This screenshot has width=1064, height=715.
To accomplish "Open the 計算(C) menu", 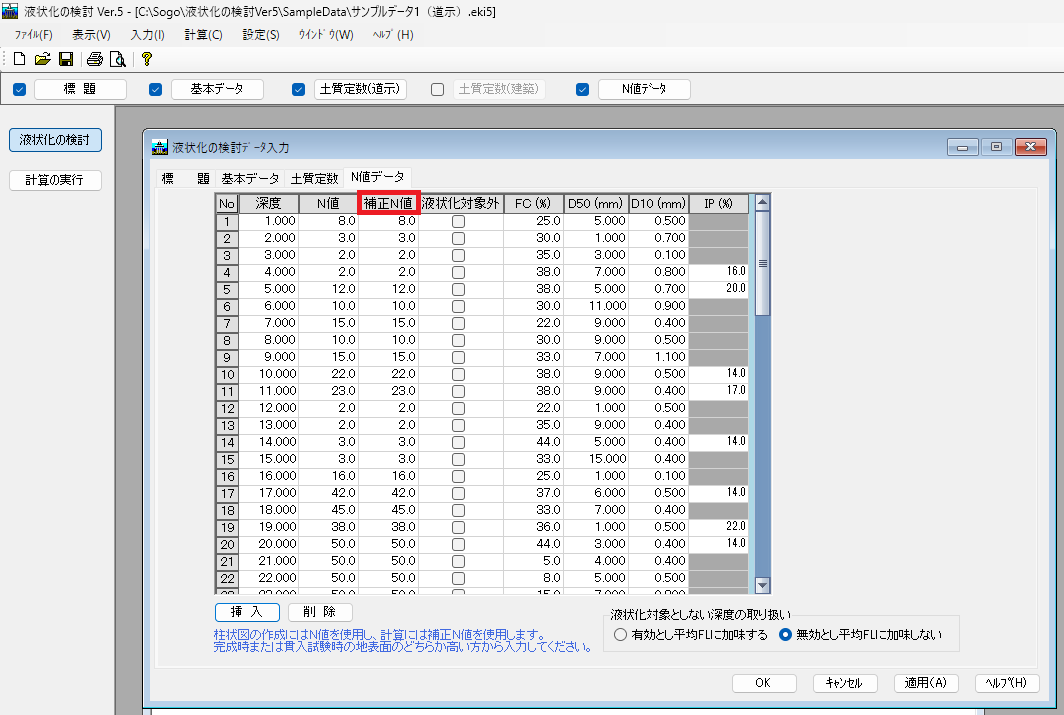I will point(204,35).
